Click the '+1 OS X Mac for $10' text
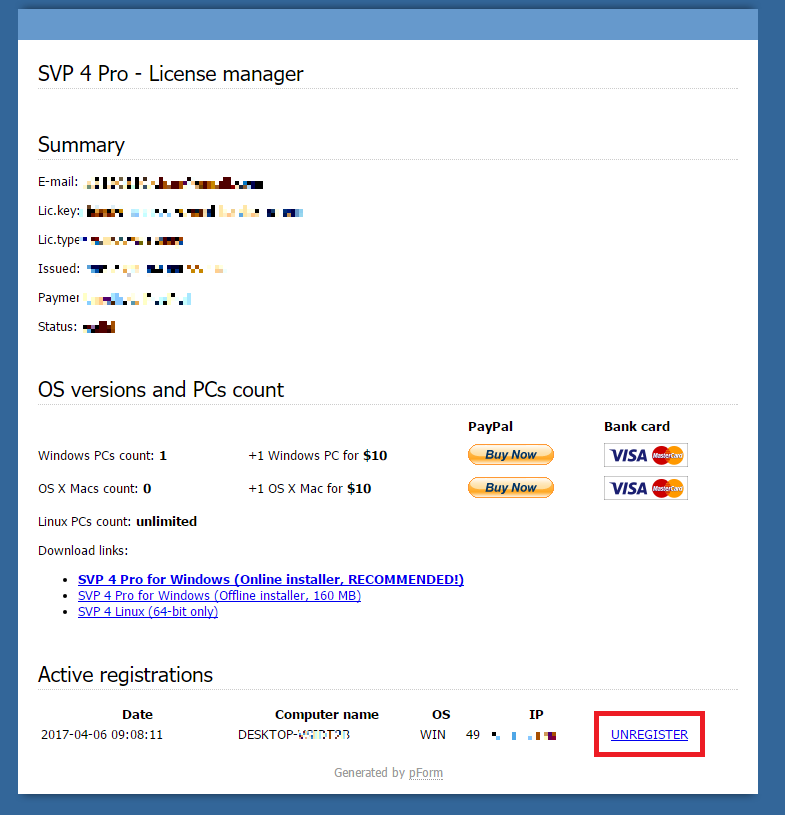 (310, 489)
